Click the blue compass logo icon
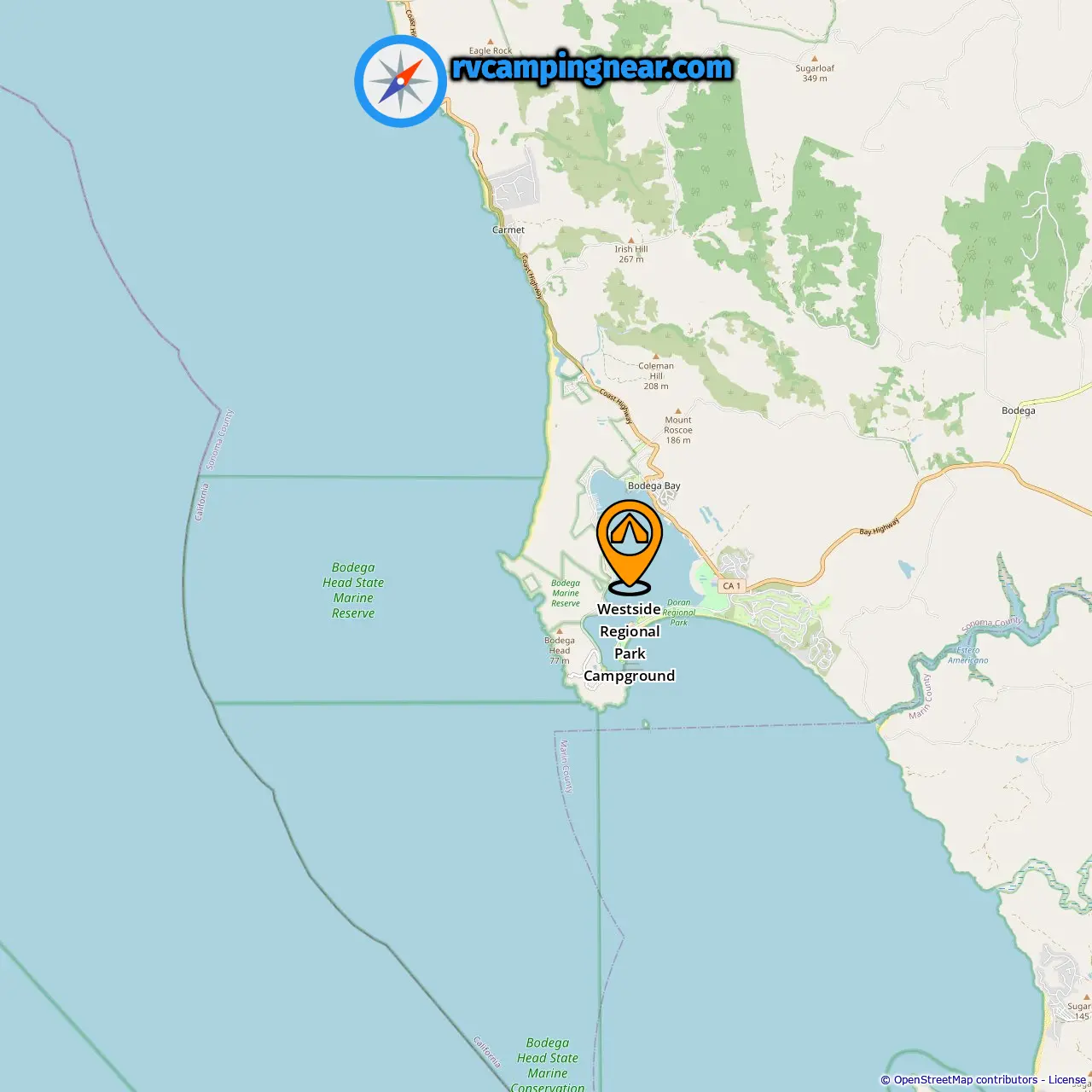Screen dimensions: 1092x1092 [x=400, y=81]
